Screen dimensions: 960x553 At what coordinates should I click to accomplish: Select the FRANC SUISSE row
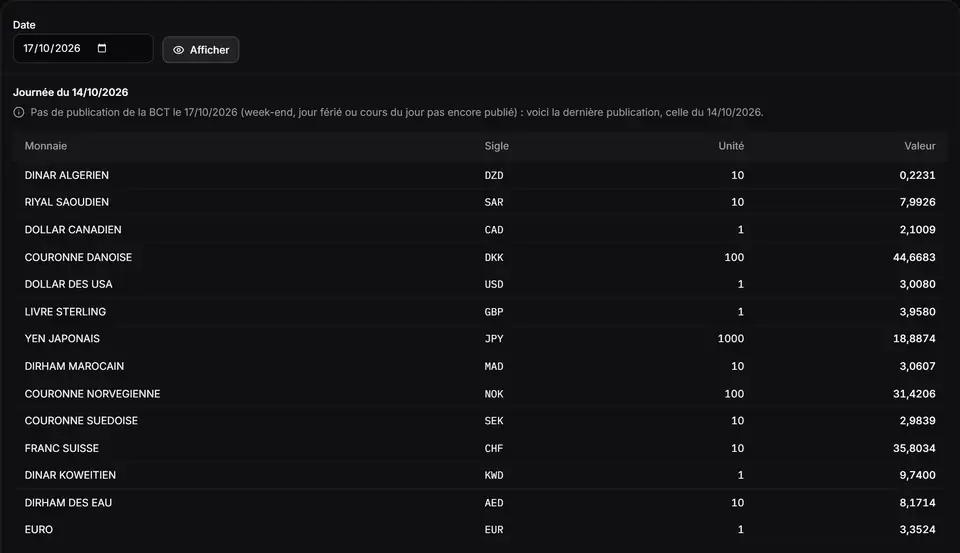480,448
